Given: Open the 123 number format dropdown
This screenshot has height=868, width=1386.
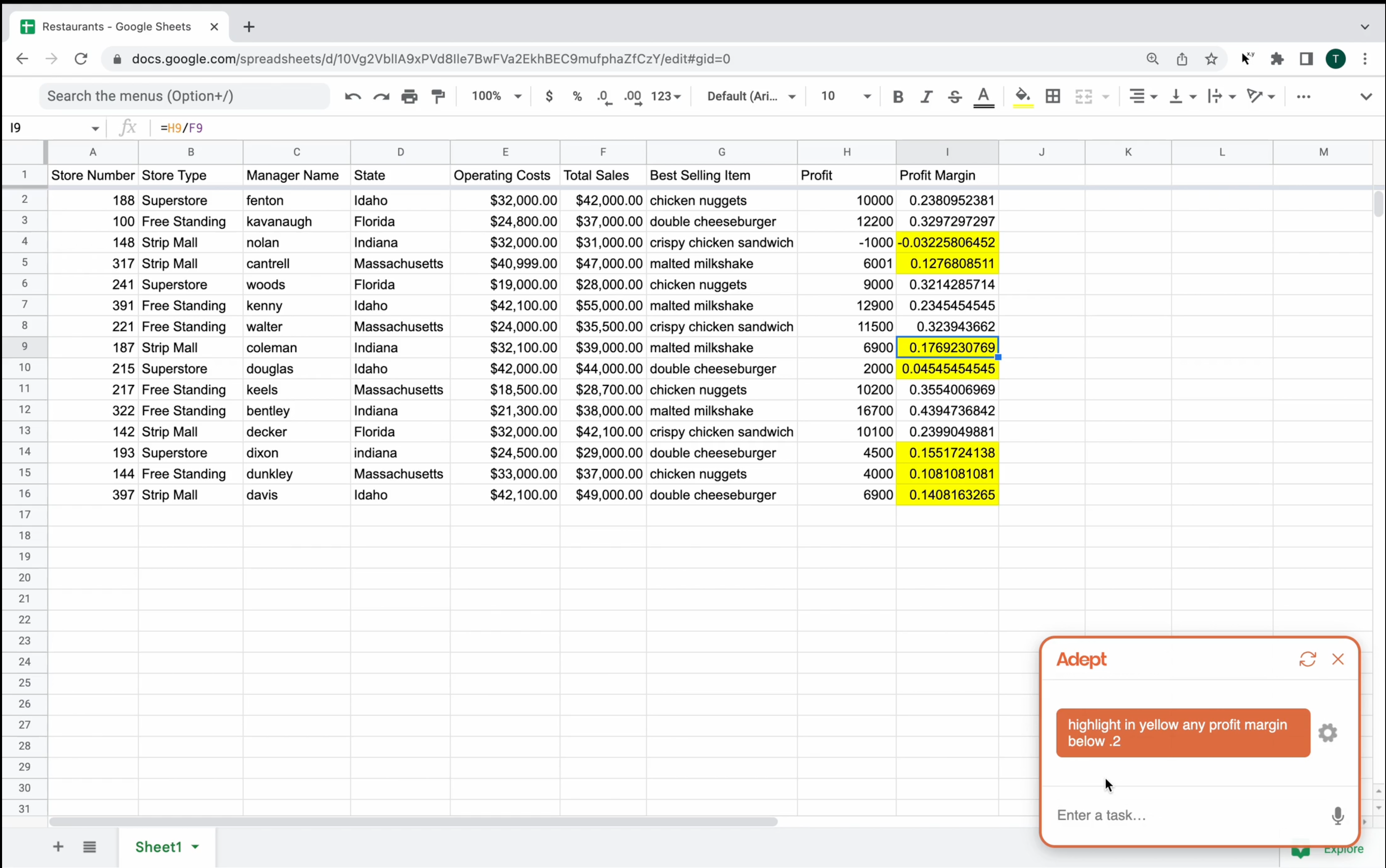Looking at the screenshot, I should pos(666,96).
